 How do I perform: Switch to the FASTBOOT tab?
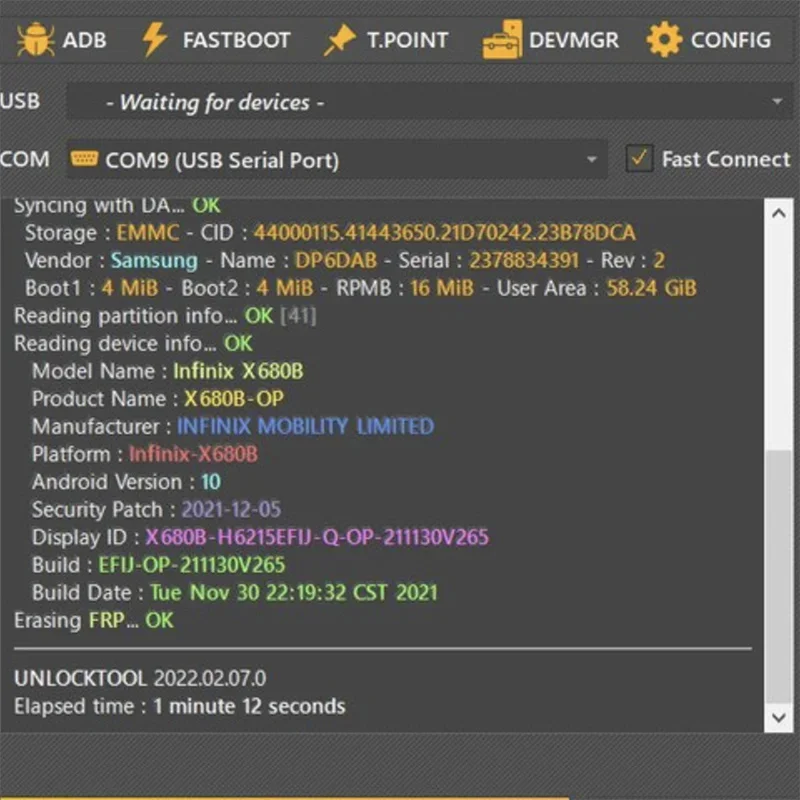pos(216,40)
